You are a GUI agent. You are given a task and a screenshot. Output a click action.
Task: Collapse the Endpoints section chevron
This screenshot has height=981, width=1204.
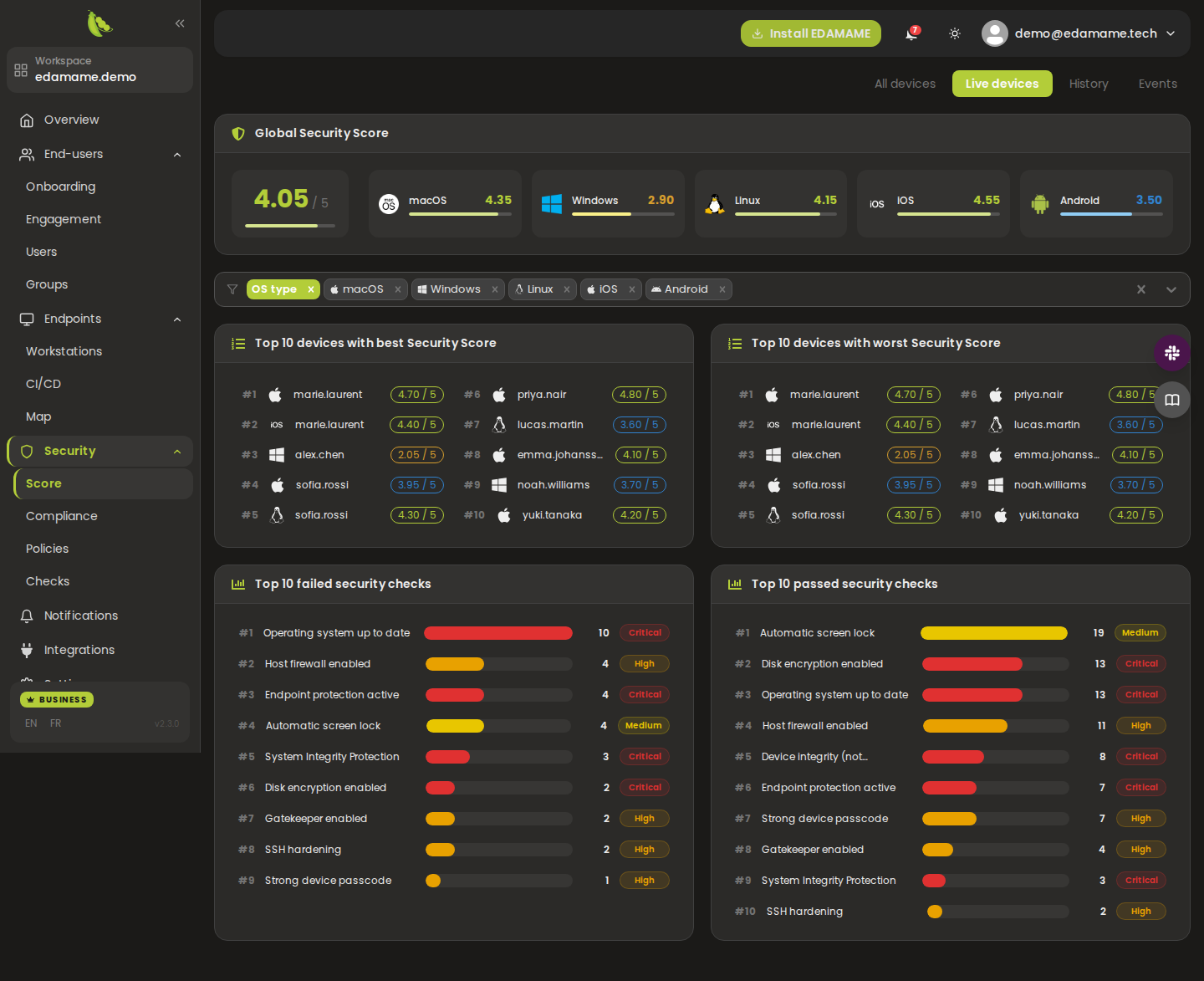177,319
